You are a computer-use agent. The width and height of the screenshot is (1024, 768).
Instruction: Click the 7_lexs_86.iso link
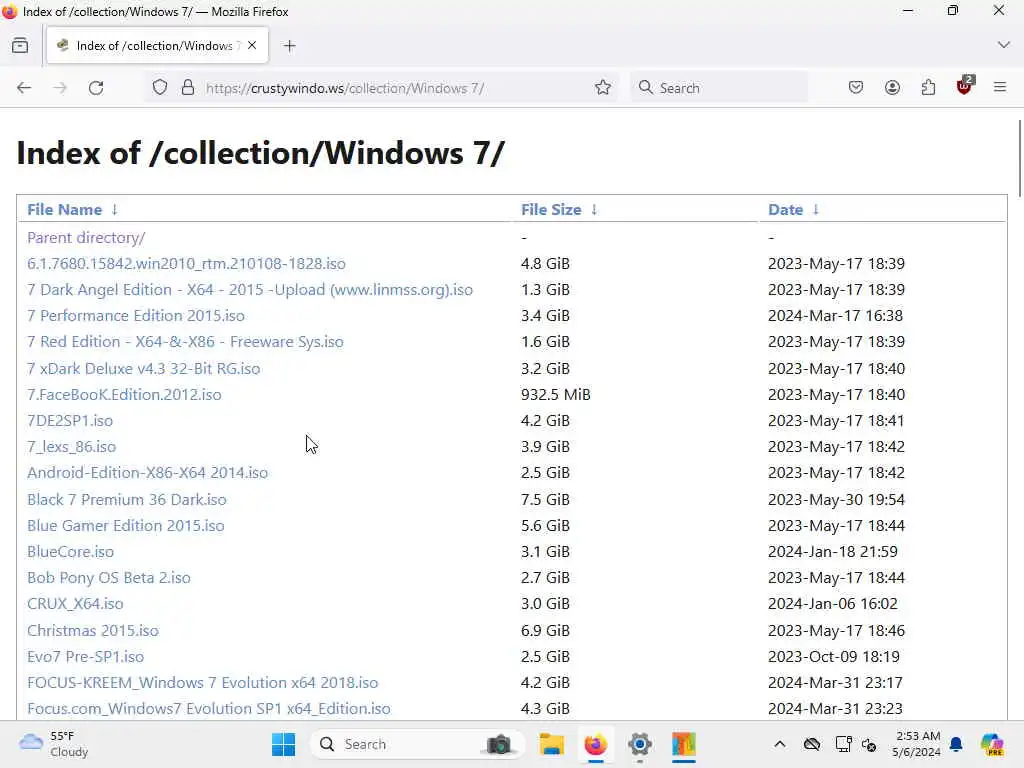coord(71,447)
